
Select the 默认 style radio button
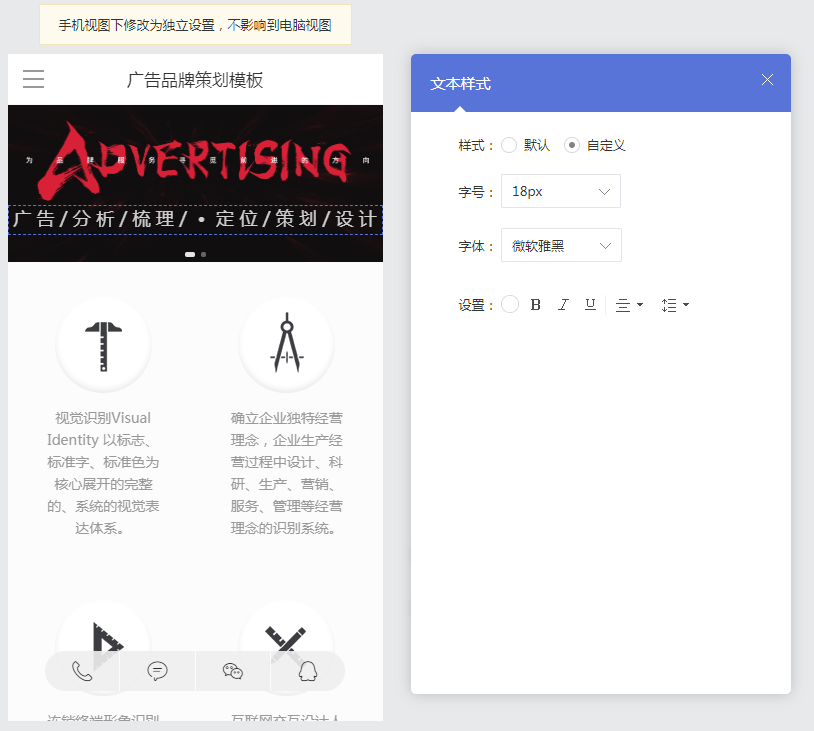coord(509,145)
